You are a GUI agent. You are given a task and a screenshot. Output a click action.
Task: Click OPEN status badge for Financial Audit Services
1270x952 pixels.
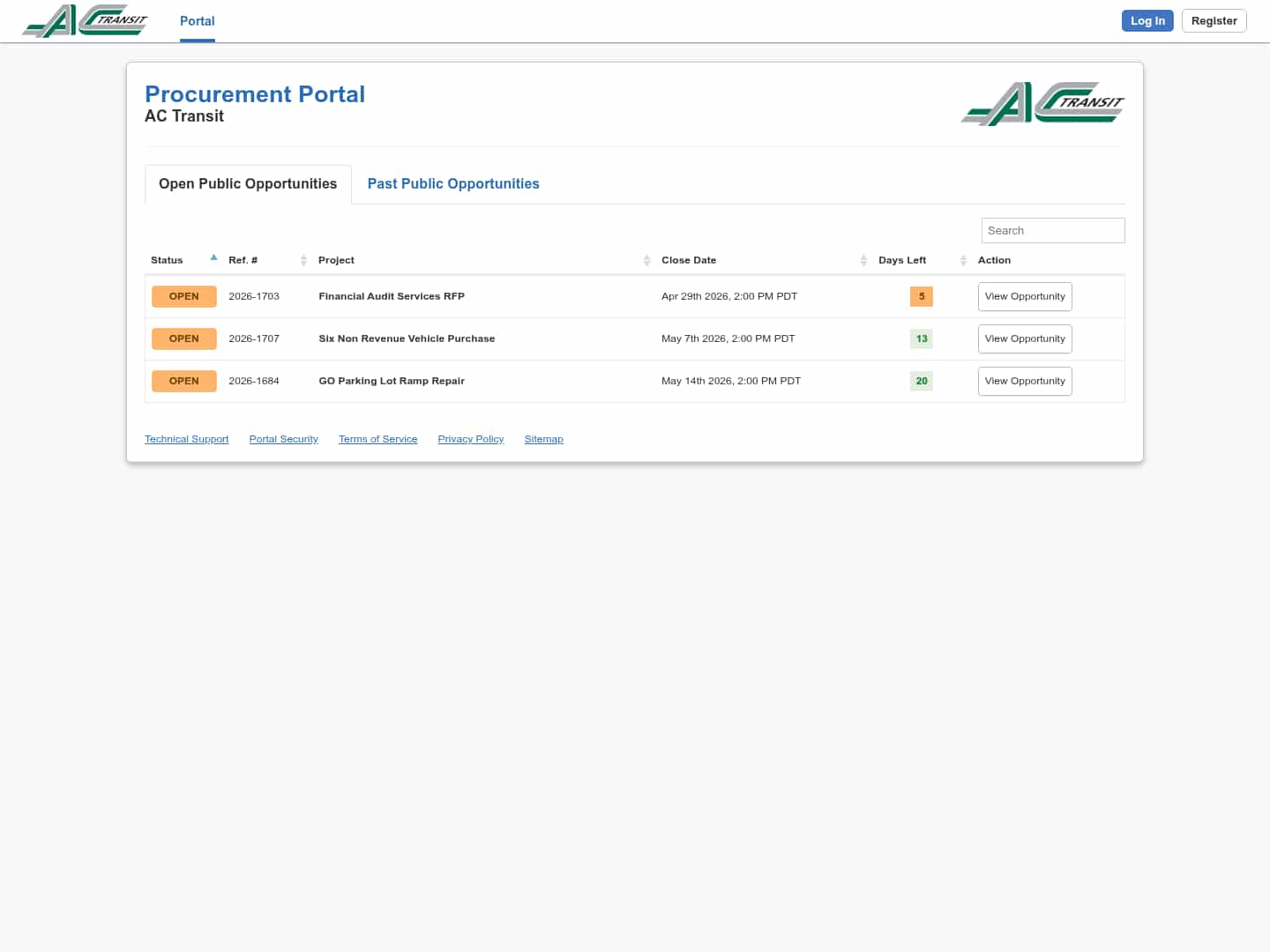pos(183,297)
